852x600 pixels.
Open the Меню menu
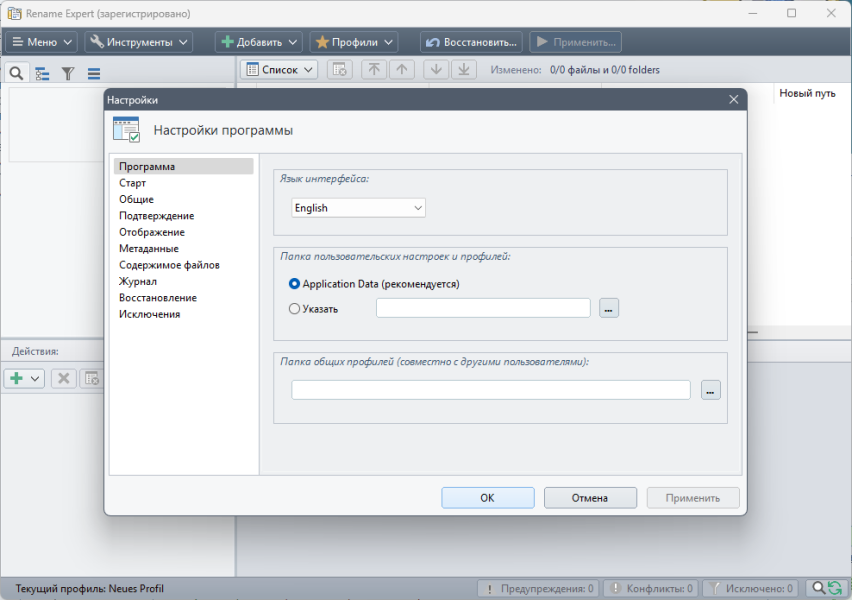[x=41, y=42]
